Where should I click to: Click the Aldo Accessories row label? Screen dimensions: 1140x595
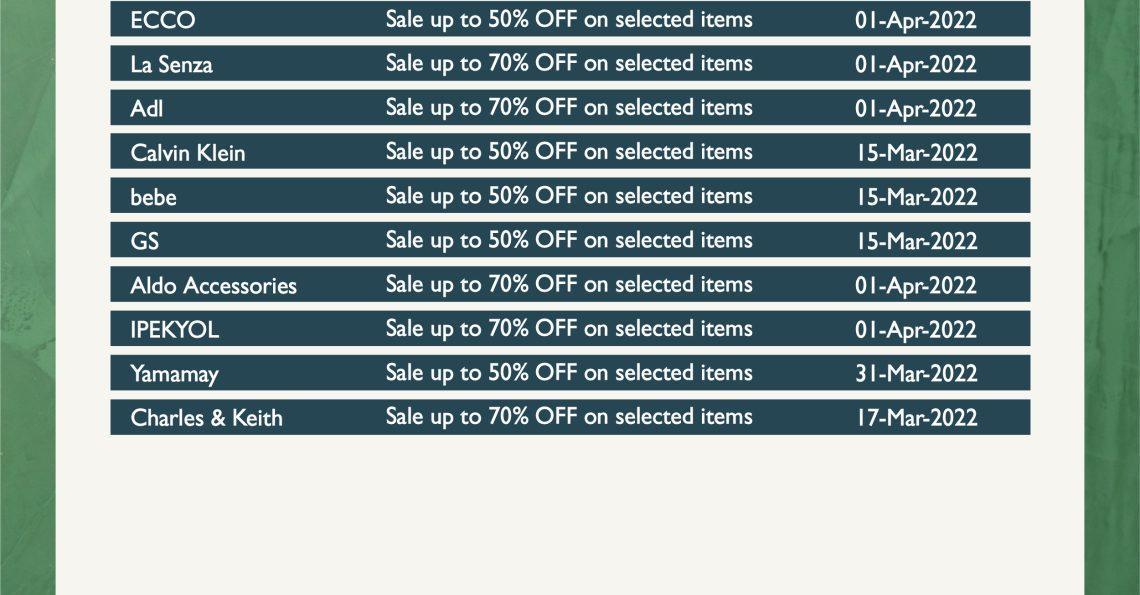(213, 285)
